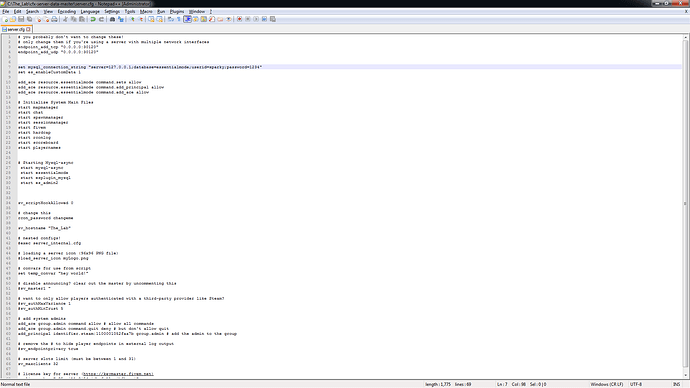Toggle the INS insert mode indicator

click(x=676, y=384)
